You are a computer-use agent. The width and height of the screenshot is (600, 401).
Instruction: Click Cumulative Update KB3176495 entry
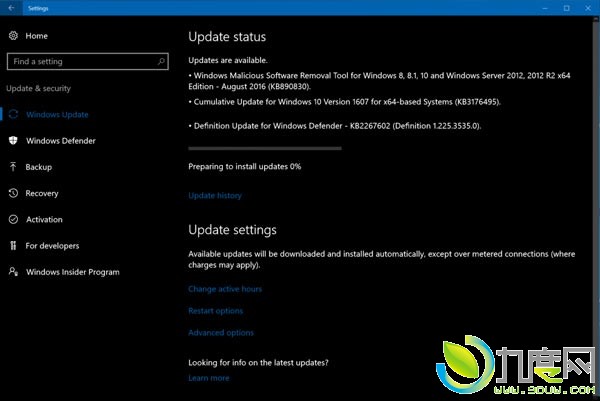[344, 102]
